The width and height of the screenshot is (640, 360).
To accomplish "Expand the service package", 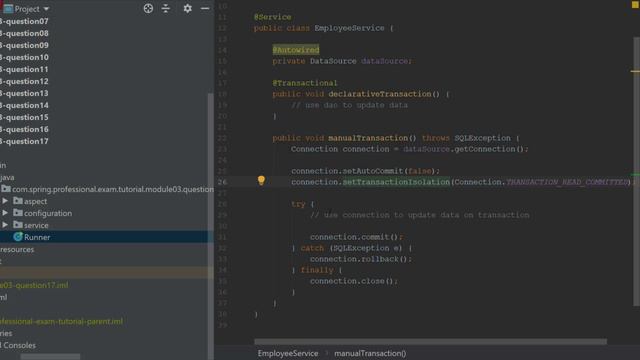I will point(5,225).
